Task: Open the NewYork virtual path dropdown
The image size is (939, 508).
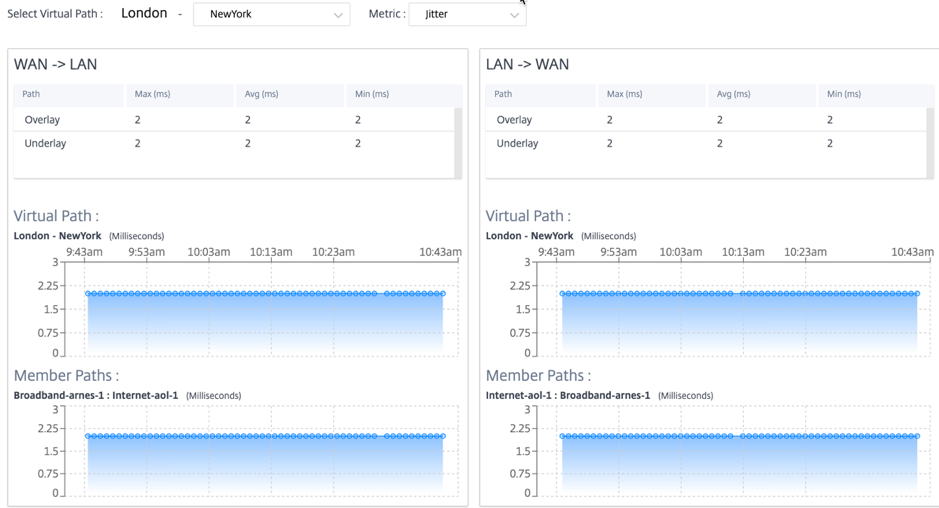Action: 271,14
